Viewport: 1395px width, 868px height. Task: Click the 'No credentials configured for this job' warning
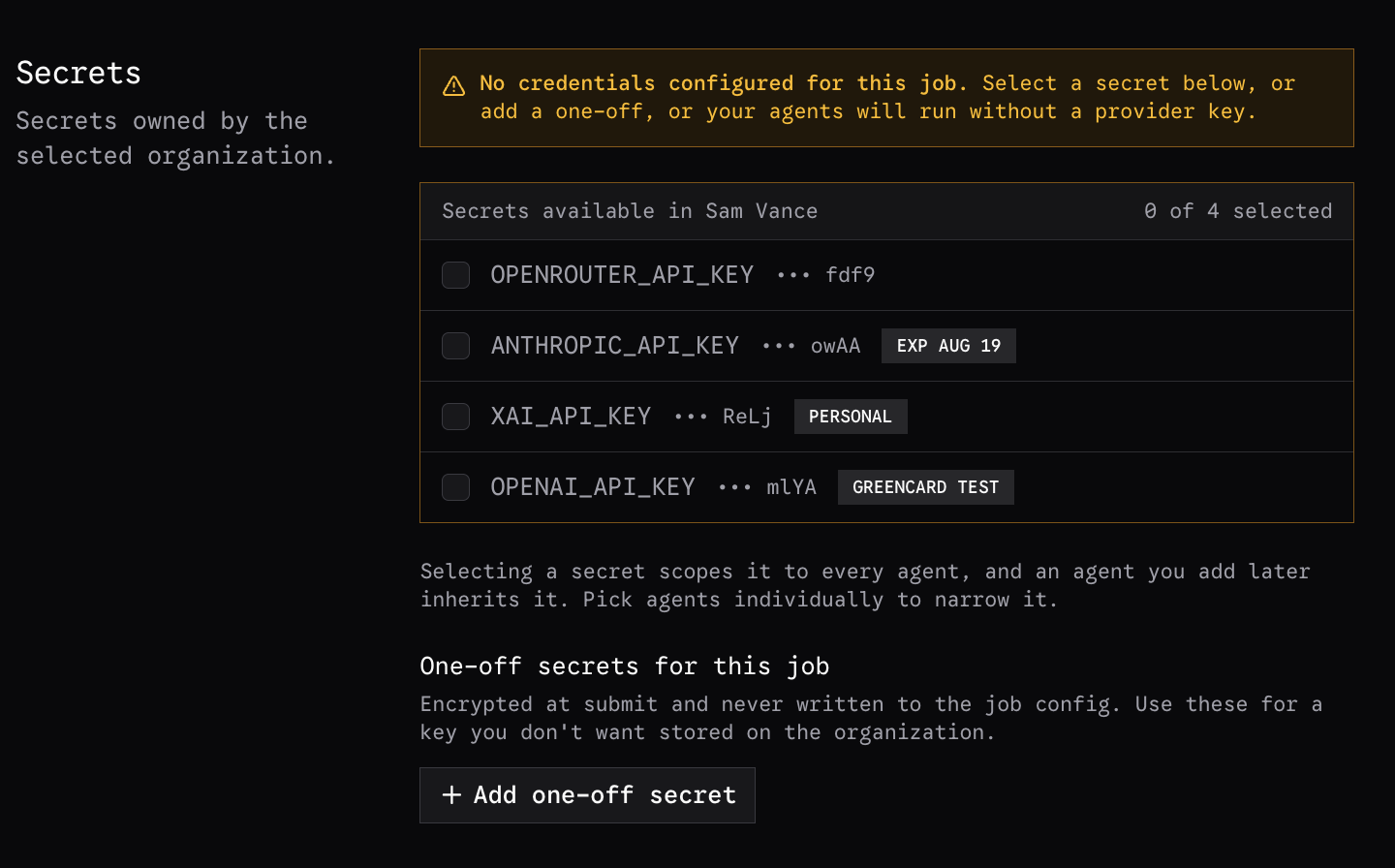tap(886, 98)
